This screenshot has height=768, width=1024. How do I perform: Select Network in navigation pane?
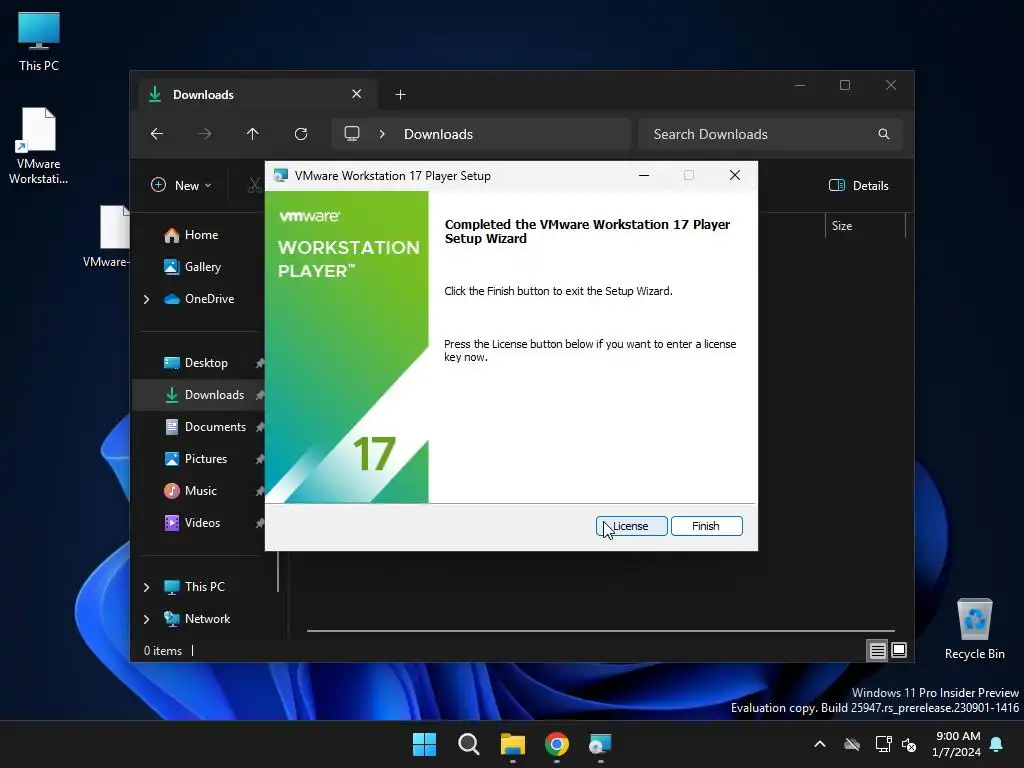(207, 618)
